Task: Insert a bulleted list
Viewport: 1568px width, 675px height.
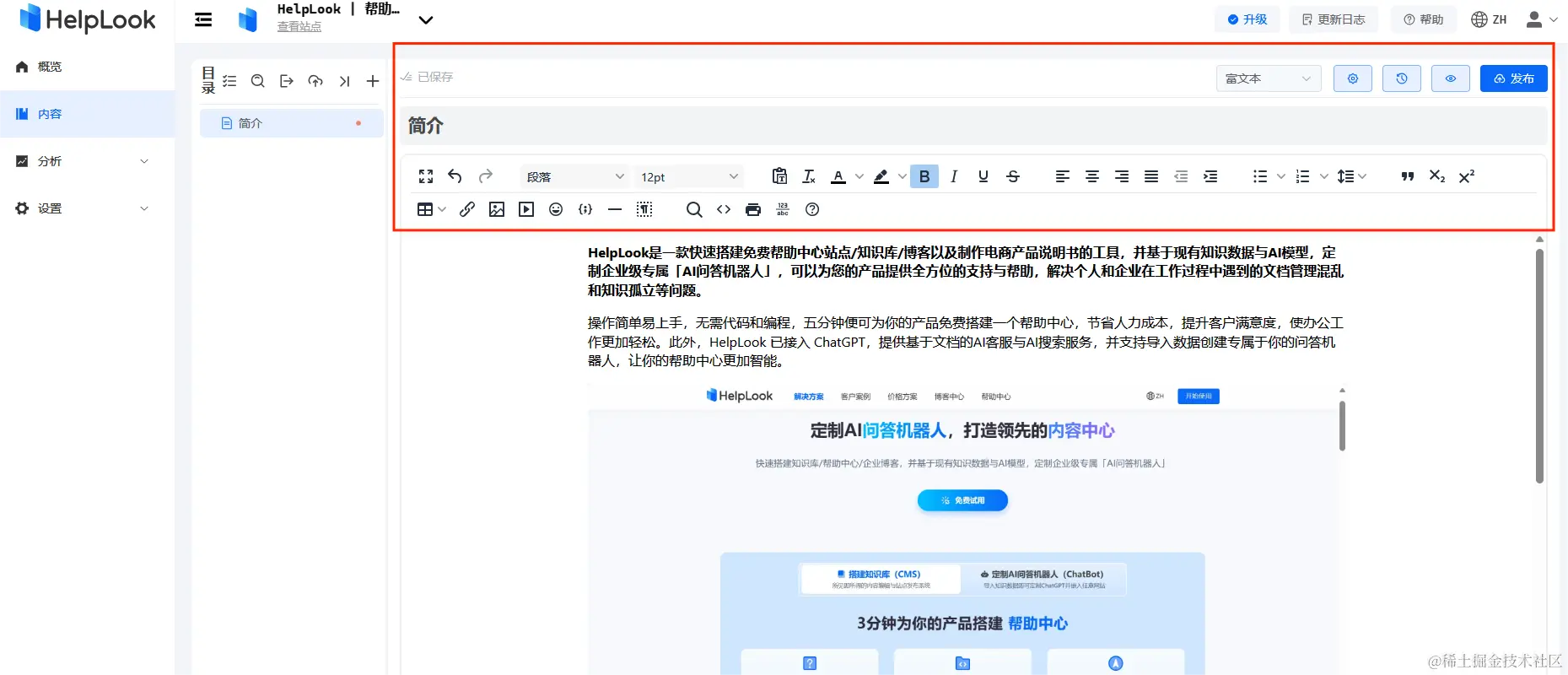Action: (1260, 176)
